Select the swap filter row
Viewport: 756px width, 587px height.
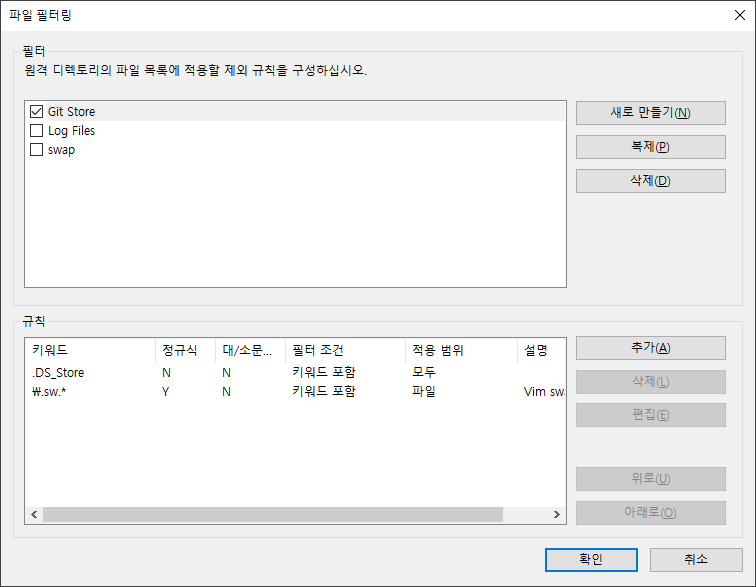pyautogui.click(x=295, y=150)
